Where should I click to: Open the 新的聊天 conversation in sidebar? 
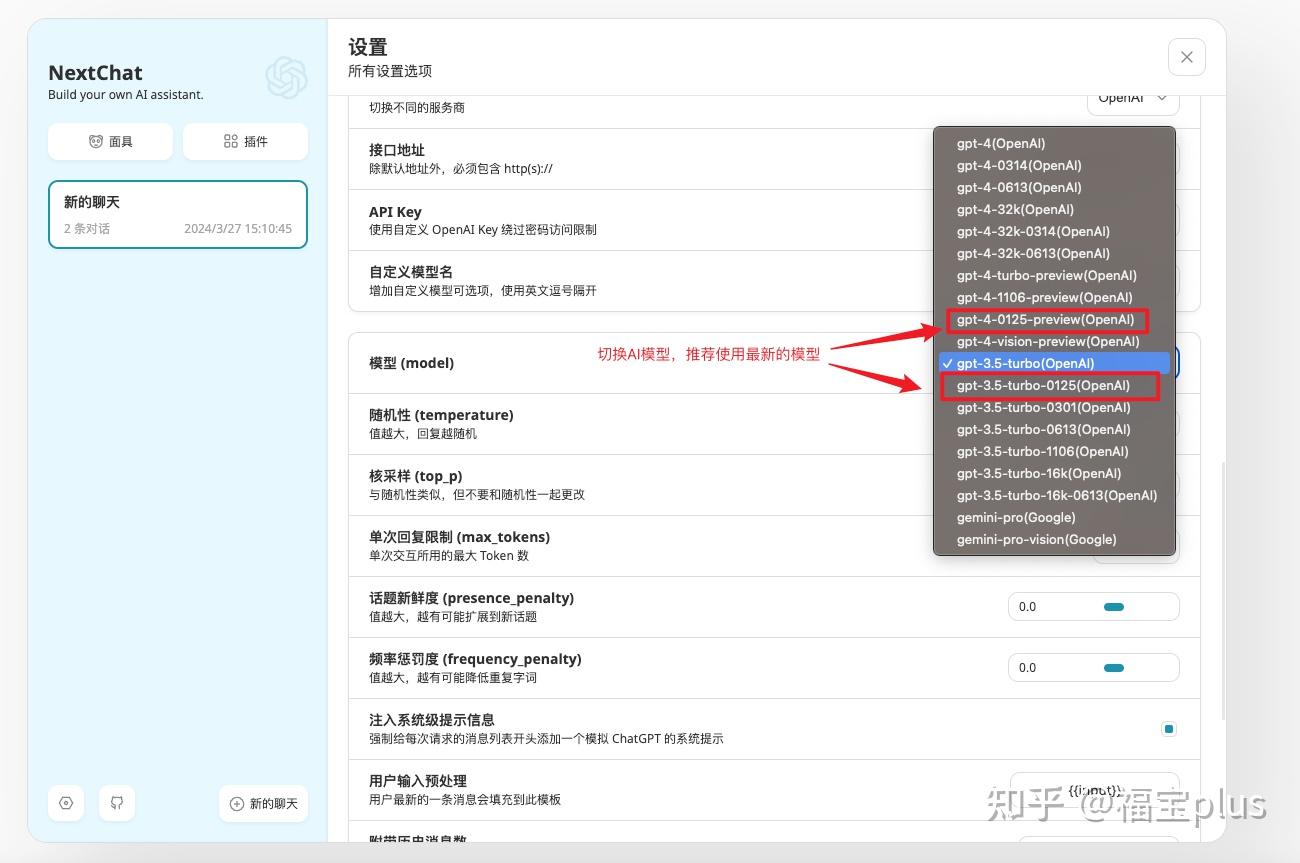click(177, 213)
